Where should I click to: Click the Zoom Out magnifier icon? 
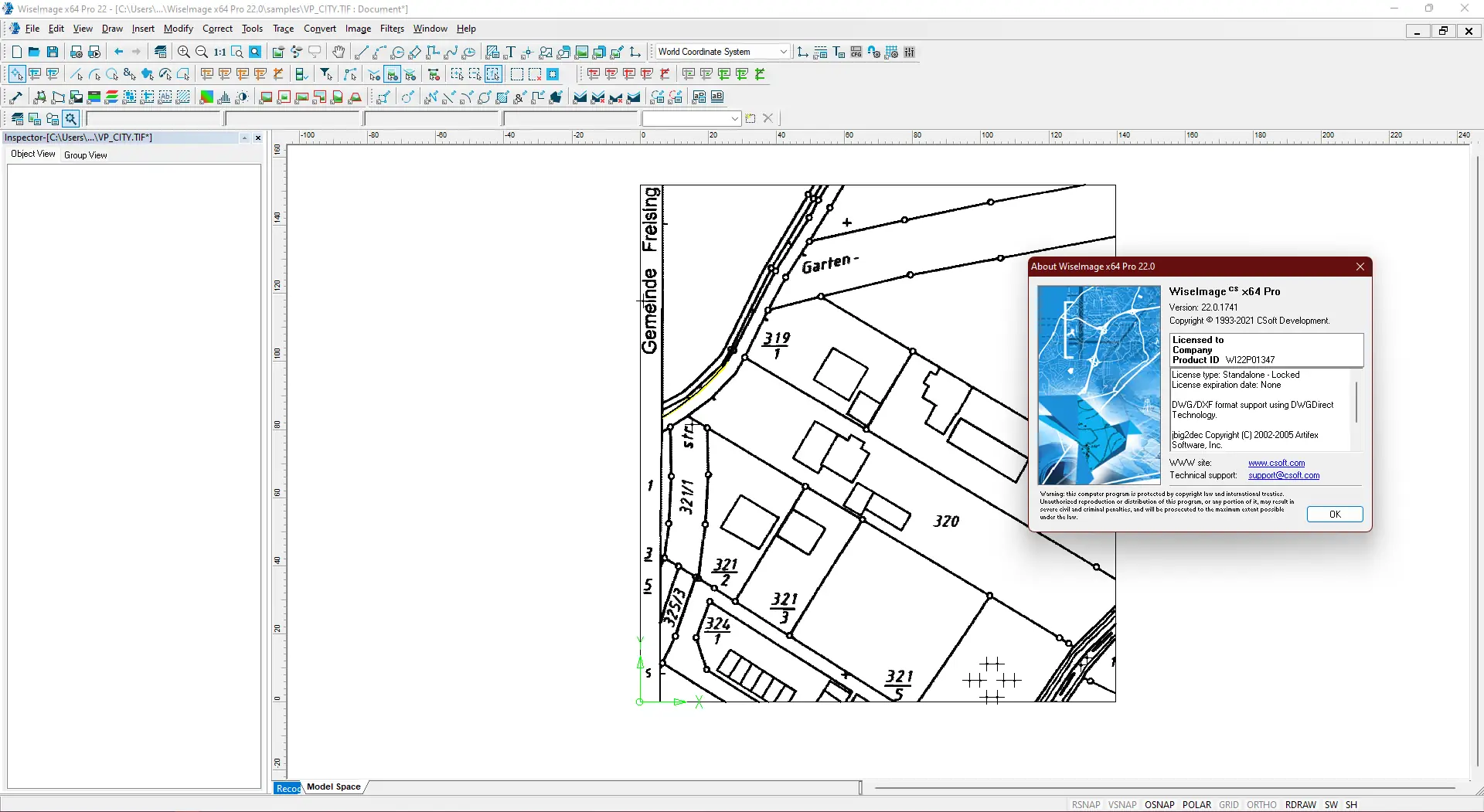pos(202,52)
